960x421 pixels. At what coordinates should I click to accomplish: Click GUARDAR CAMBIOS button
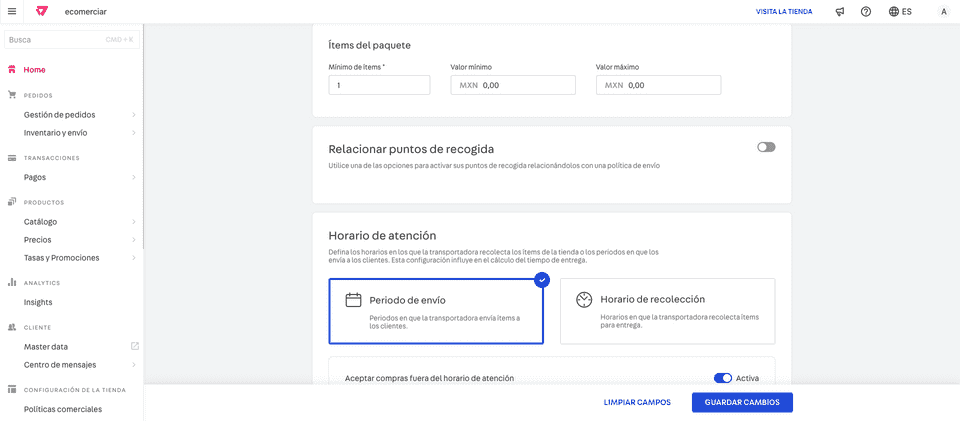click(742, 403)
